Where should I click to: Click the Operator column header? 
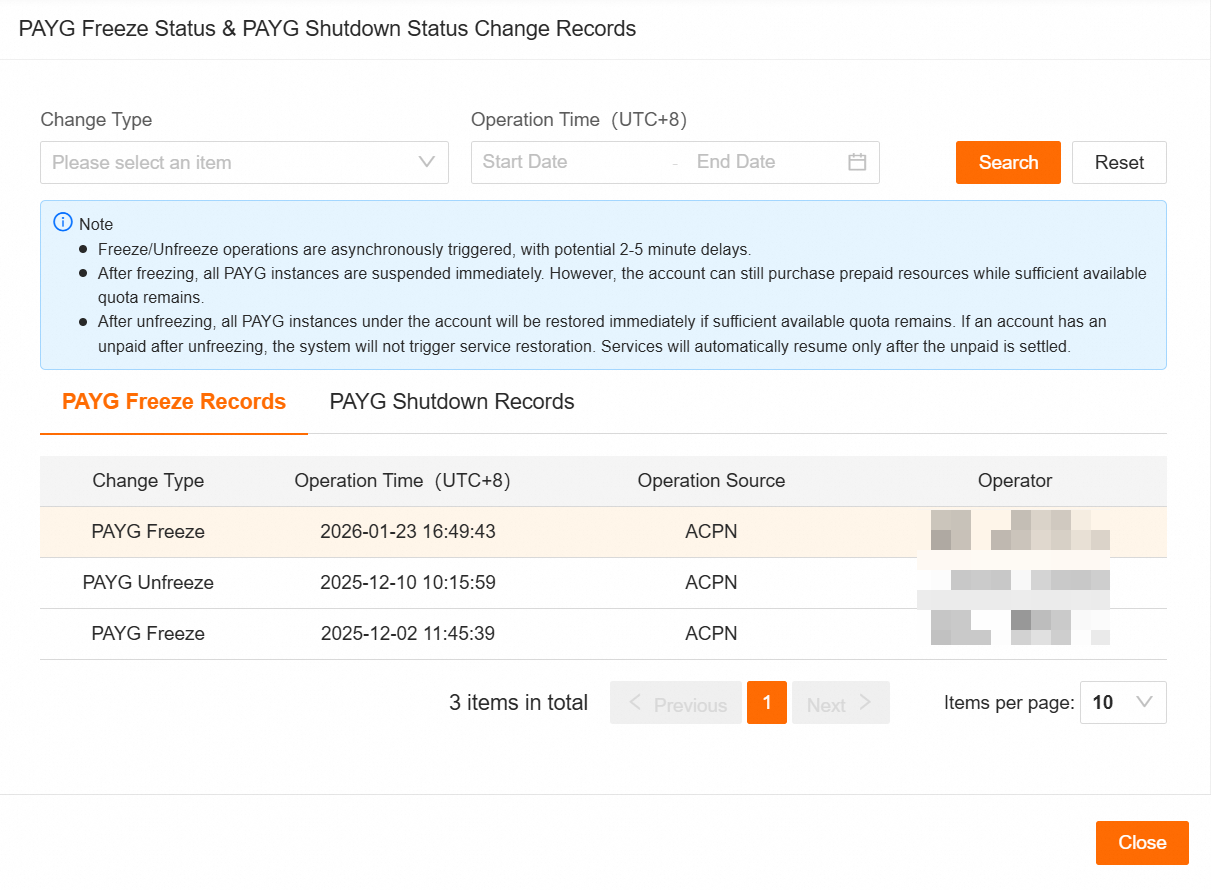pos(1015,481)
